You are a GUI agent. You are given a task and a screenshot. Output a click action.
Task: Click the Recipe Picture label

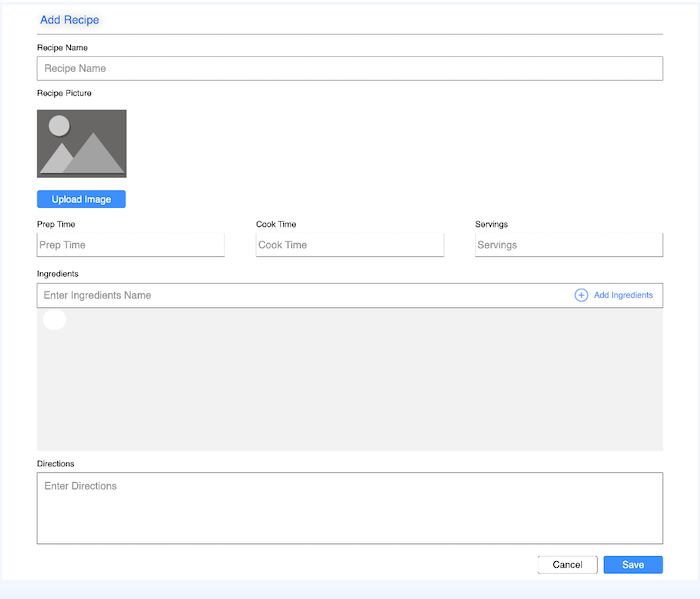point(64,93)
